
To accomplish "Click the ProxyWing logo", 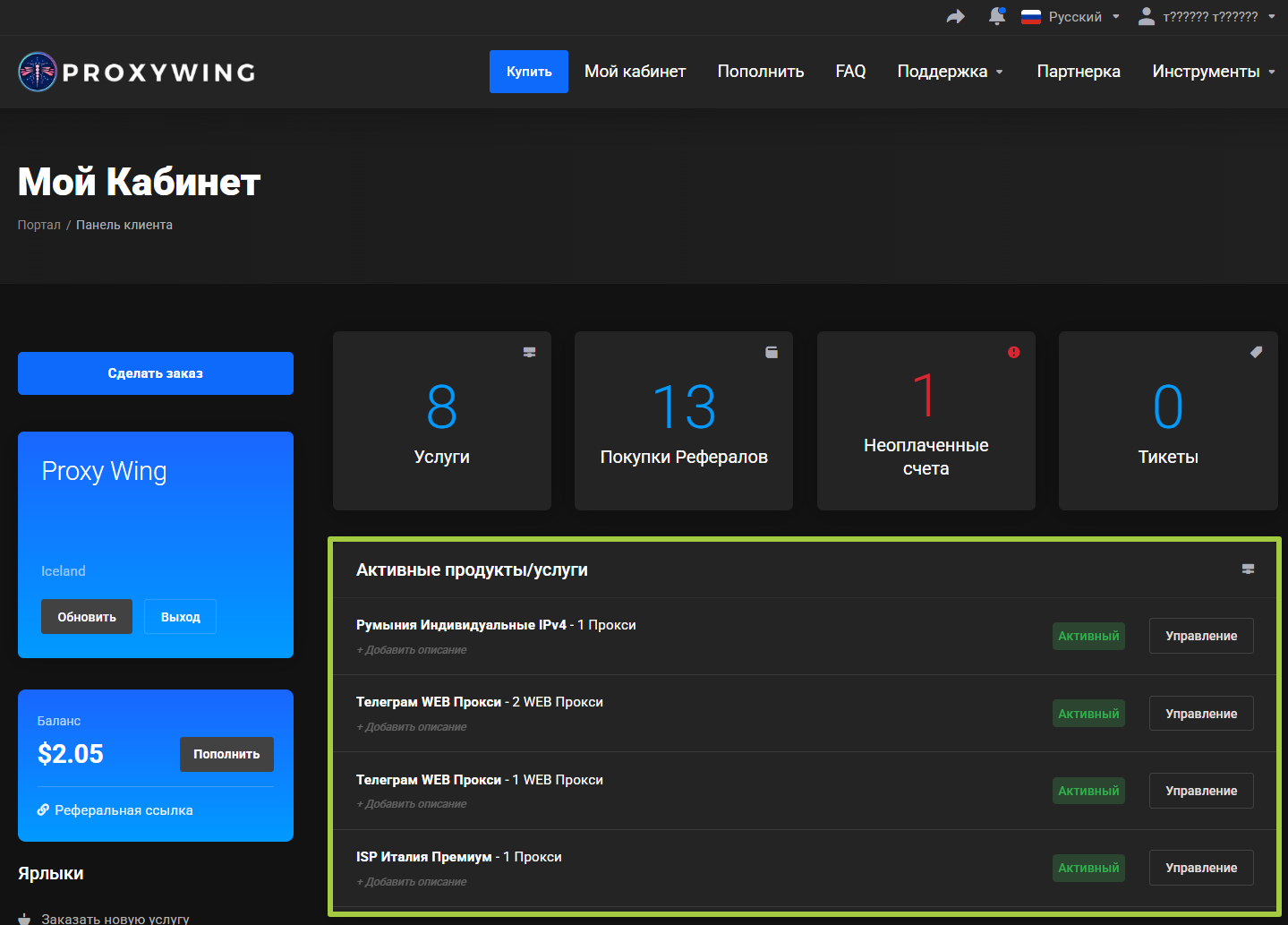I will [137, 72].
